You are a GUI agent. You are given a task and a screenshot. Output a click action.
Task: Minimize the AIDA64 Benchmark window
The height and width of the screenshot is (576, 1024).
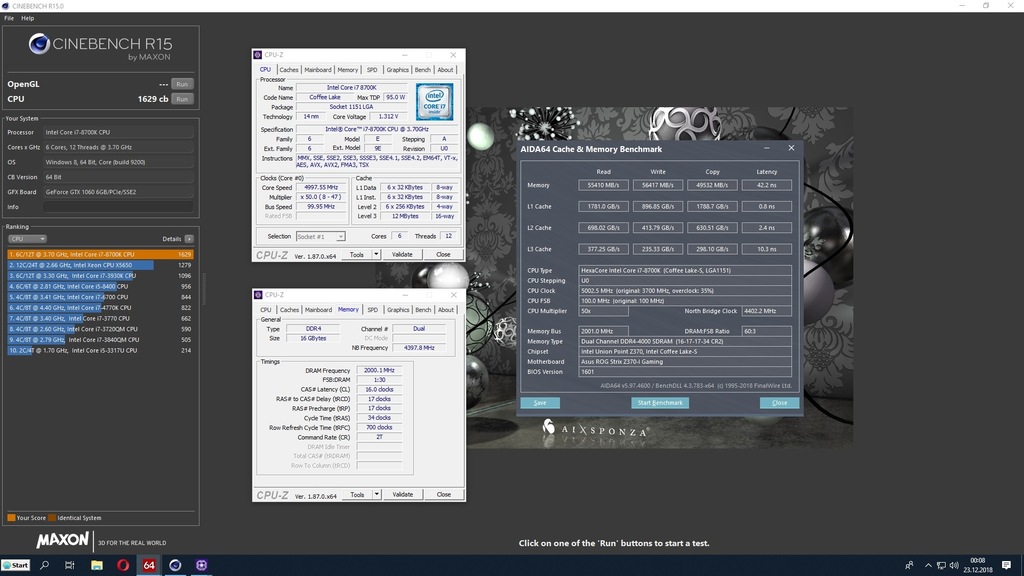[767, 148]
